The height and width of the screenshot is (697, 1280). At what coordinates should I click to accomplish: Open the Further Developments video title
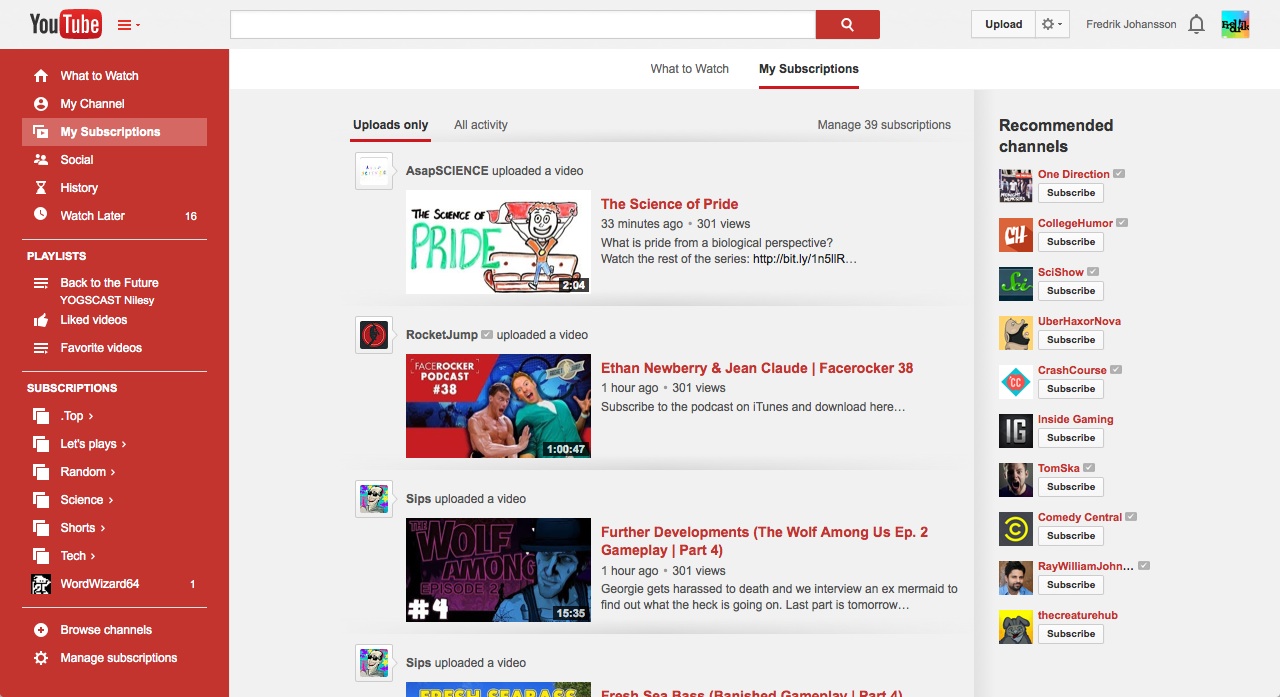(765, 541)
